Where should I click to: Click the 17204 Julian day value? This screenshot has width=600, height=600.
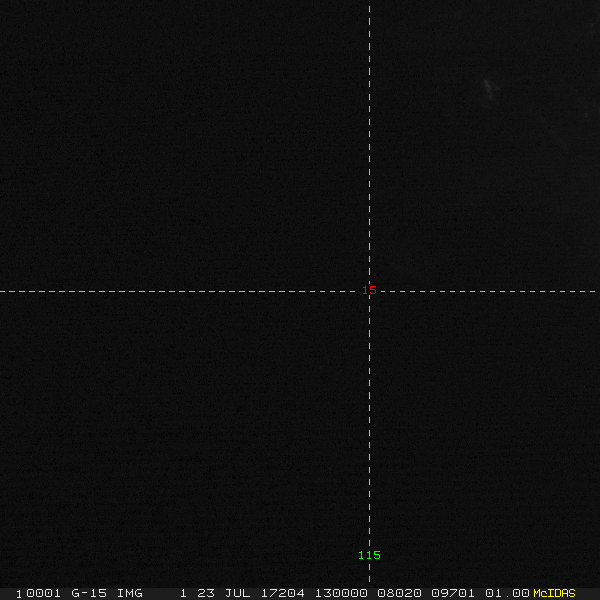(x=284, y=593)
